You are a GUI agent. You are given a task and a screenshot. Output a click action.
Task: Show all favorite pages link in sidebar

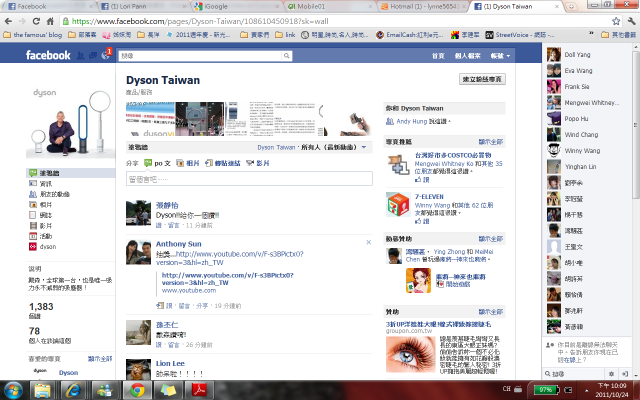pyautogui.click(x=100, y=359)
